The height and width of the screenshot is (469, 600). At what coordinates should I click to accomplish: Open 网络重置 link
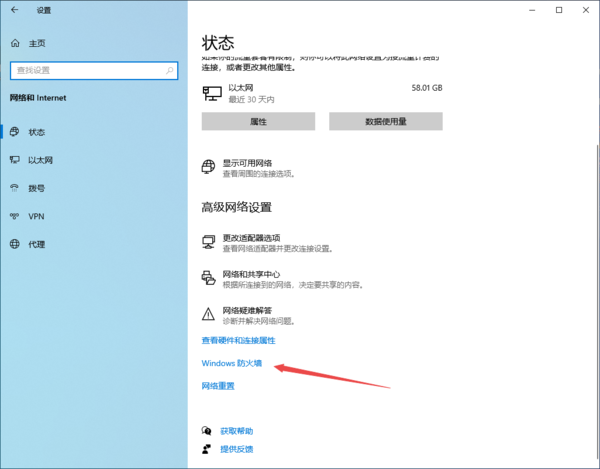[x=218, y=386]
